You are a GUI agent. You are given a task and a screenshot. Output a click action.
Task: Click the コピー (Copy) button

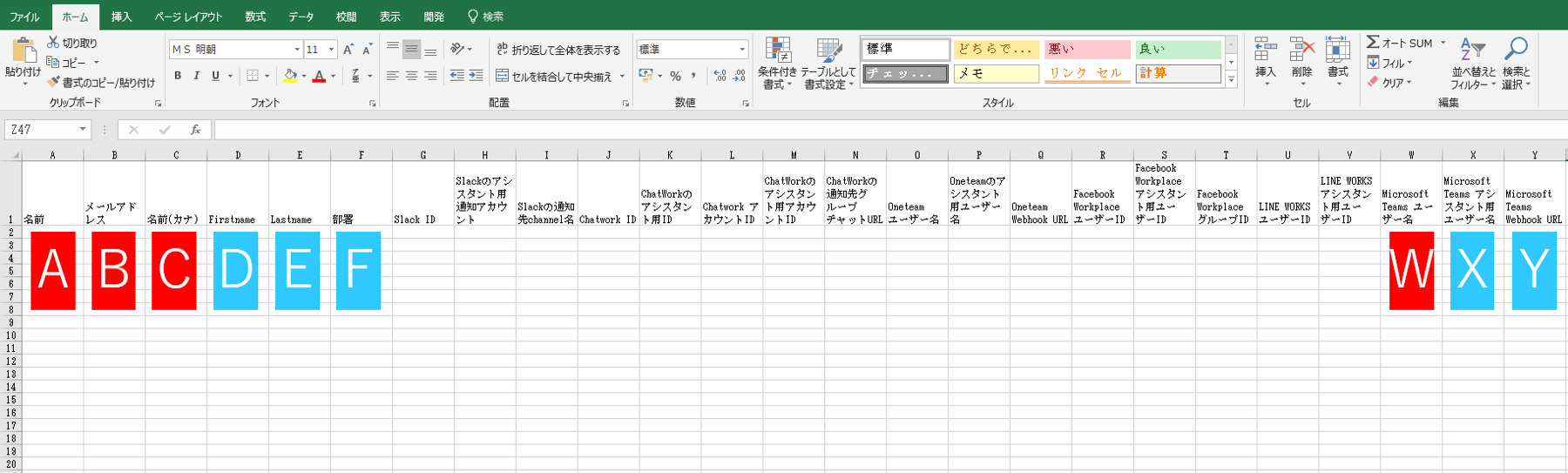67,63
